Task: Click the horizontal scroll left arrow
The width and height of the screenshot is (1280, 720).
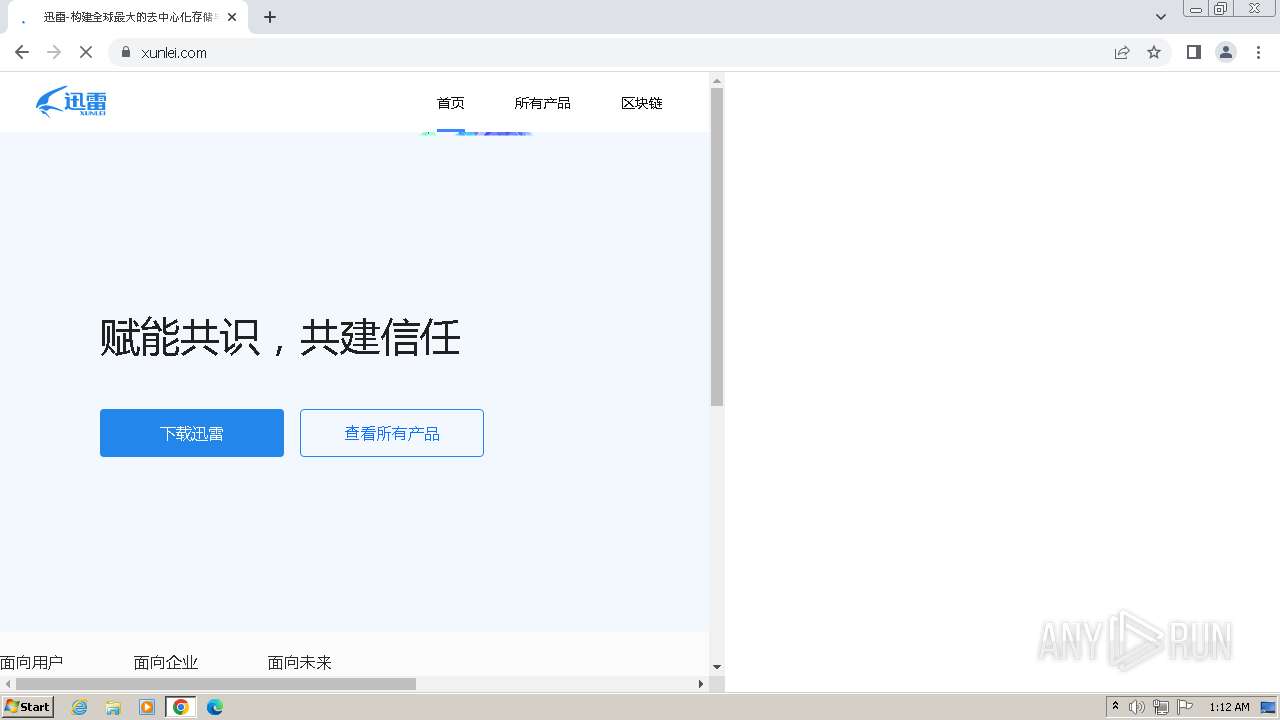Action: (x=7, y=684)
